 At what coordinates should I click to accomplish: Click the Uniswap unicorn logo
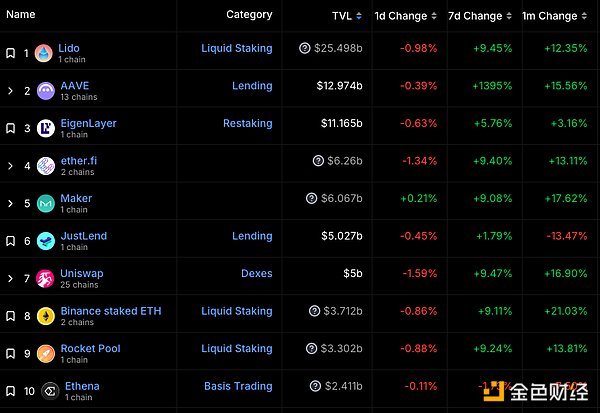pos(45,278)
